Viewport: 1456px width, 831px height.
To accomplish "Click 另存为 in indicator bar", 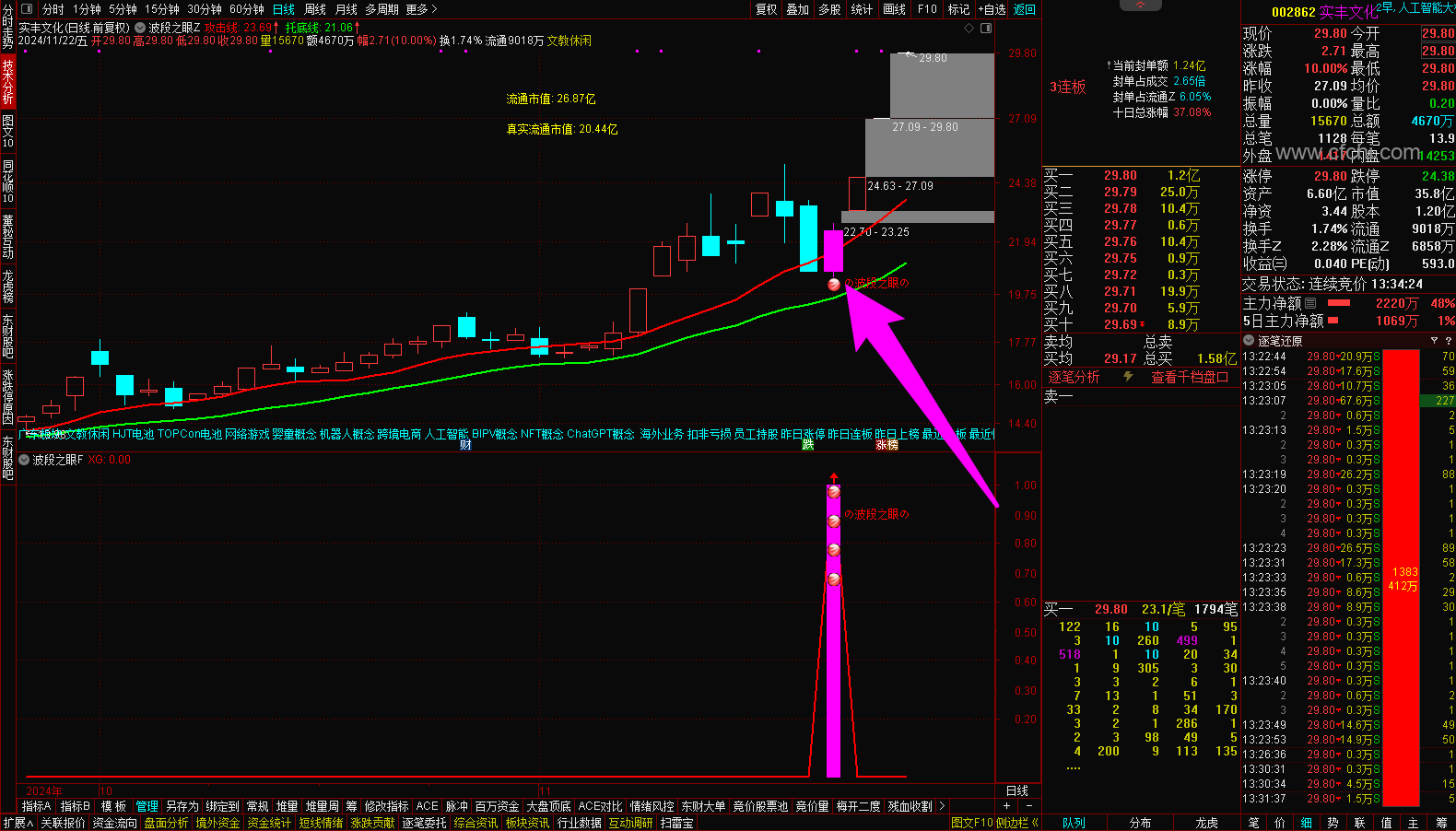I will pyautogui.click(x=182, y=806).
